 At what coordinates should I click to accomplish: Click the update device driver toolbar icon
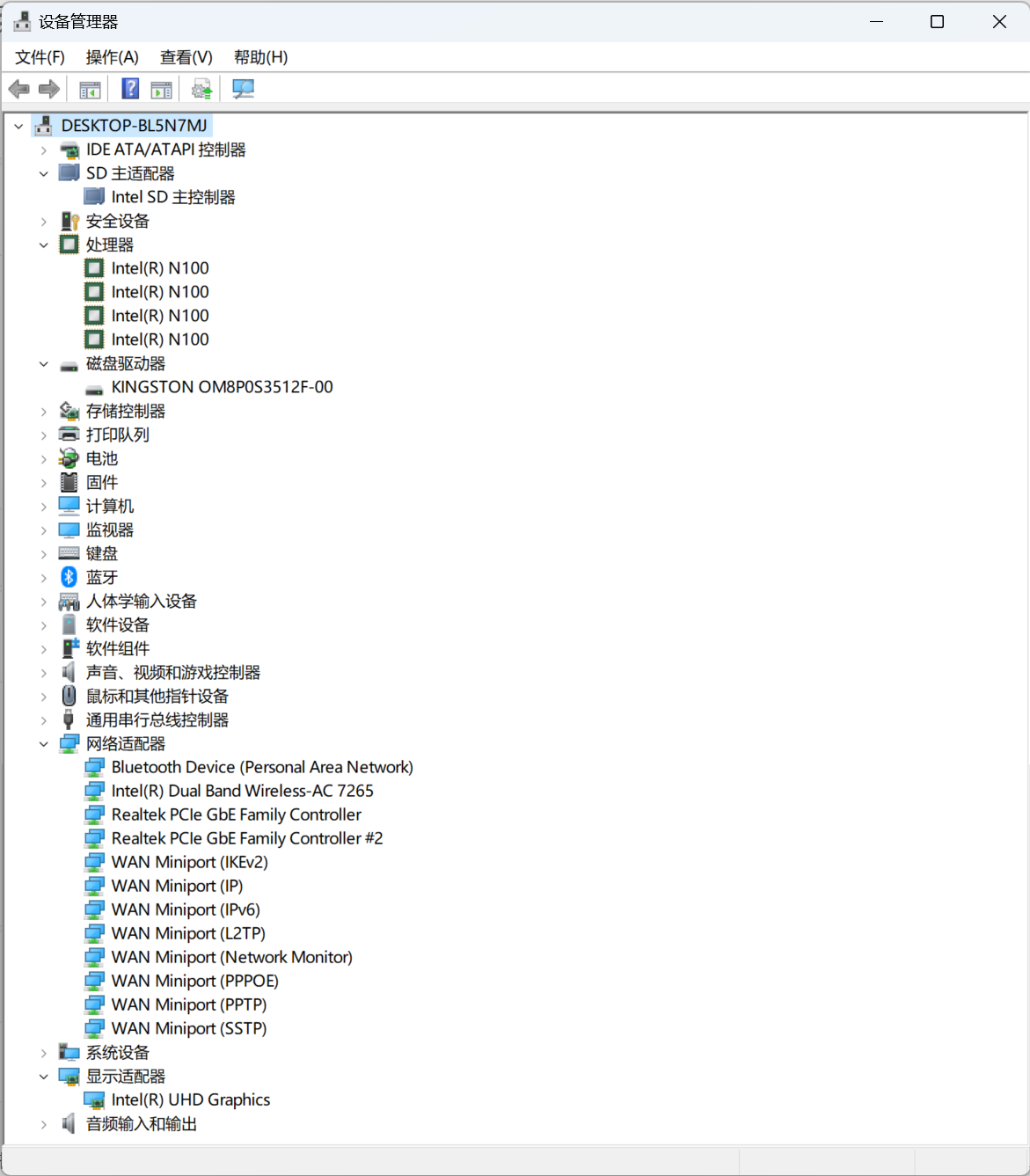pyautogui.click(x=202, y=89)
